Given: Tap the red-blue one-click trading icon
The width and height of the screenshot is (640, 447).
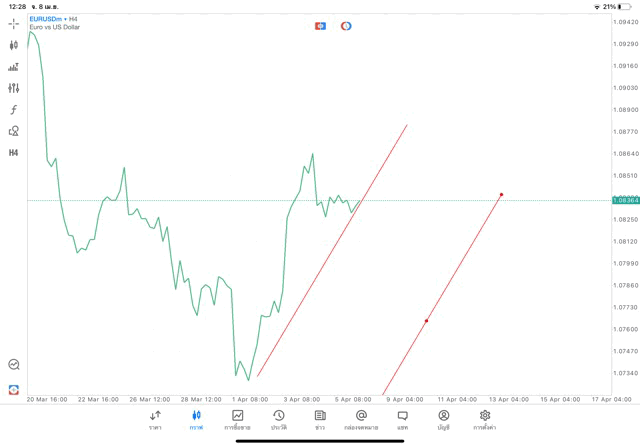Looking at the screenshot, I should pos(321,25).
